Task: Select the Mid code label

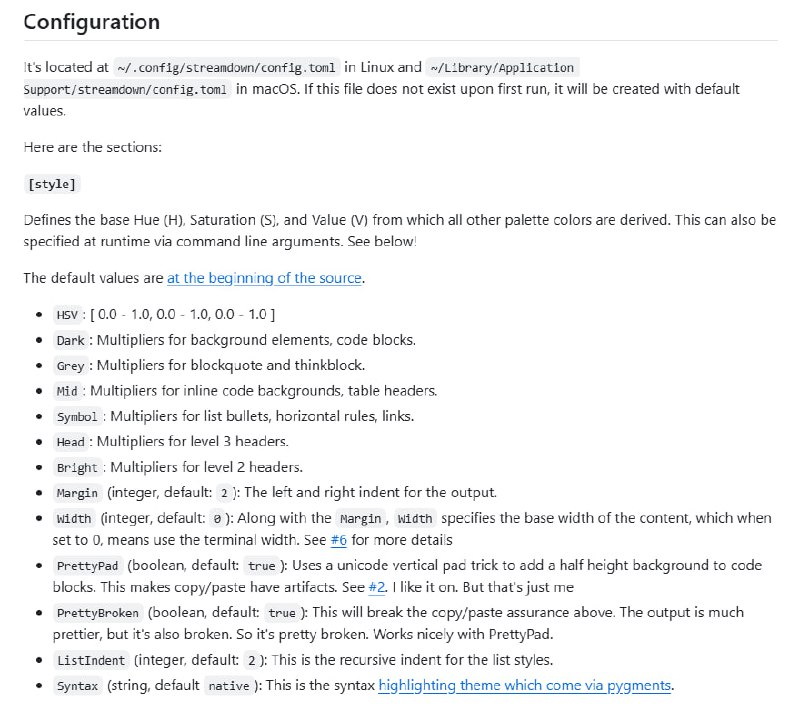Action: tap(67, 391)
